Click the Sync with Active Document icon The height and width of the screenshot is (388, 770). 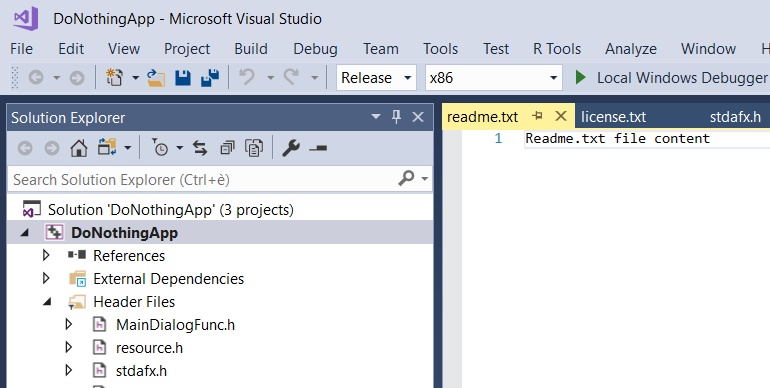199,148
